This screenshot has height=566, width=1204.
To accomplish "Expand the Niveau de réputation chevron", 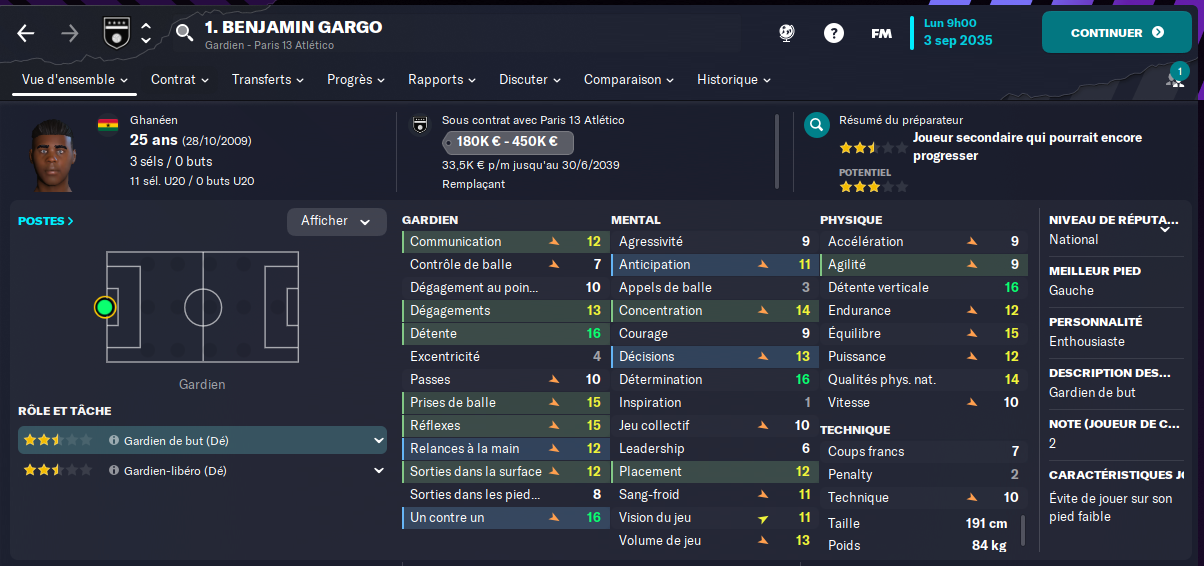I will [x=1164, y=228].
